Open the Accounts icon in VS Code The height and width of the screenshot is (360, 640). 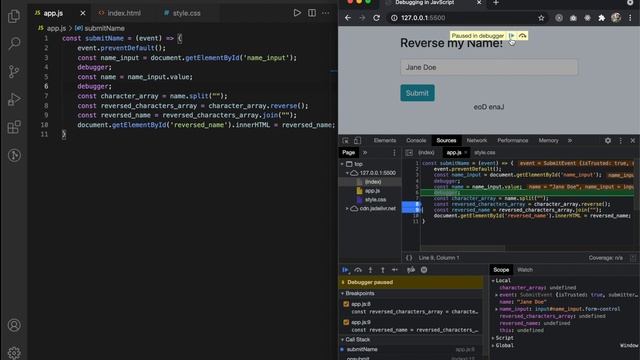pos(14,325)
